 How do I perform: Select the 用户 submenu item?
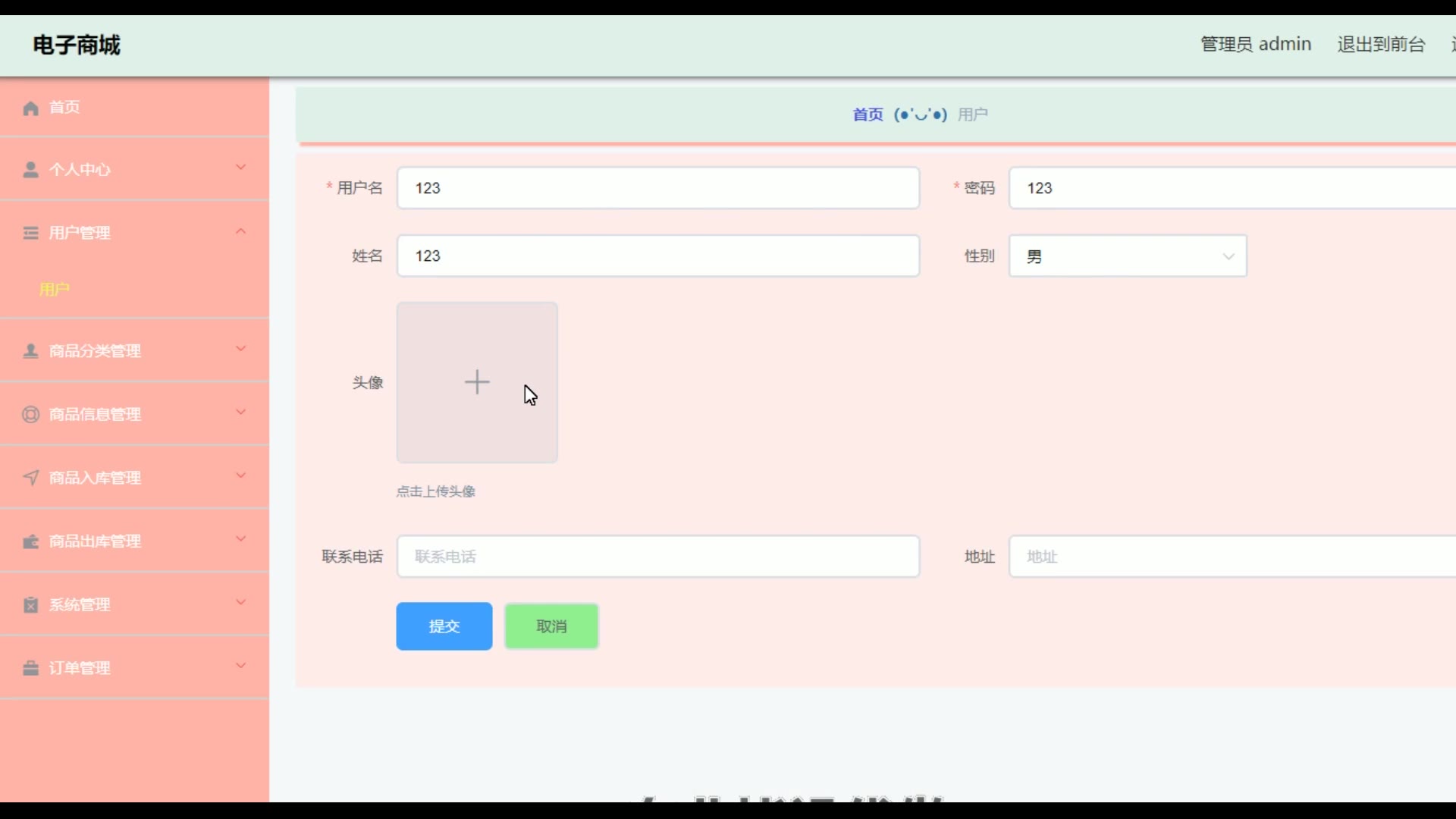55,290
